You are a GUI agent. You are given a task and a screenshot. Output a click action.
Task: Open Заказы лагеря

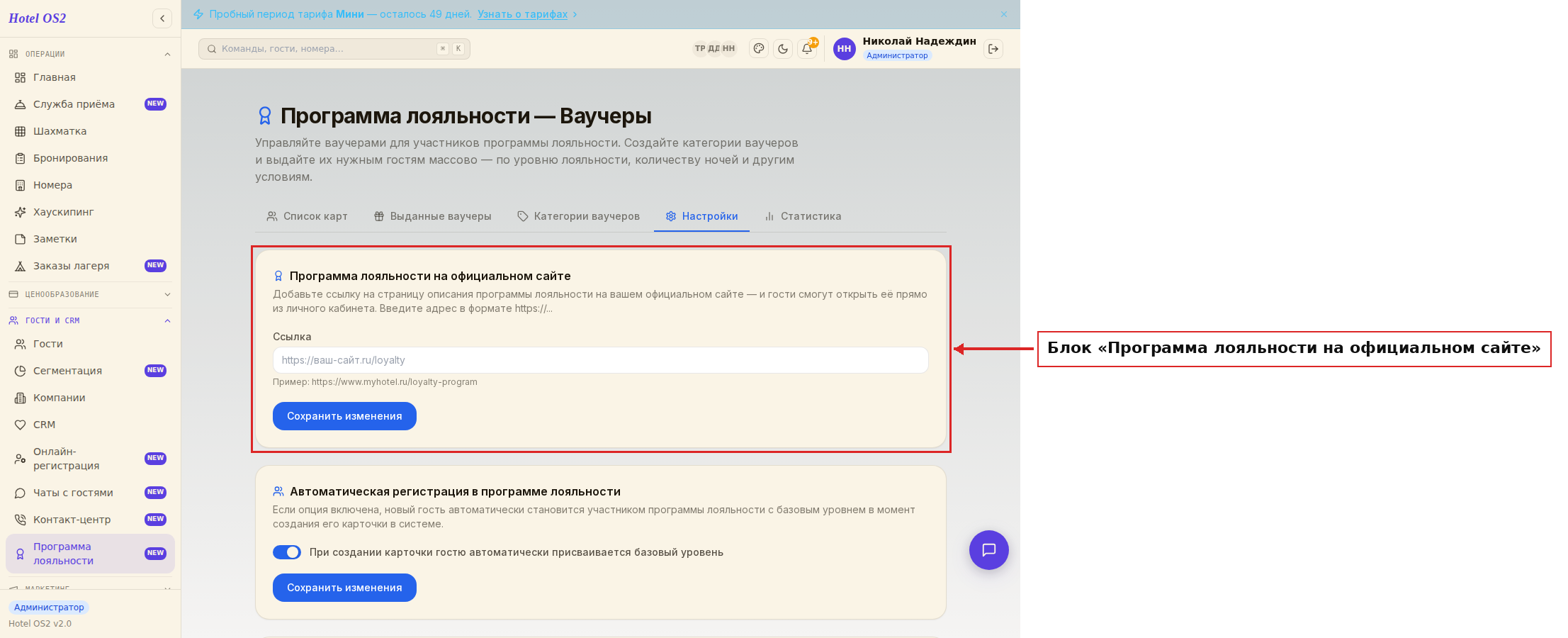[x=90, y=266]
